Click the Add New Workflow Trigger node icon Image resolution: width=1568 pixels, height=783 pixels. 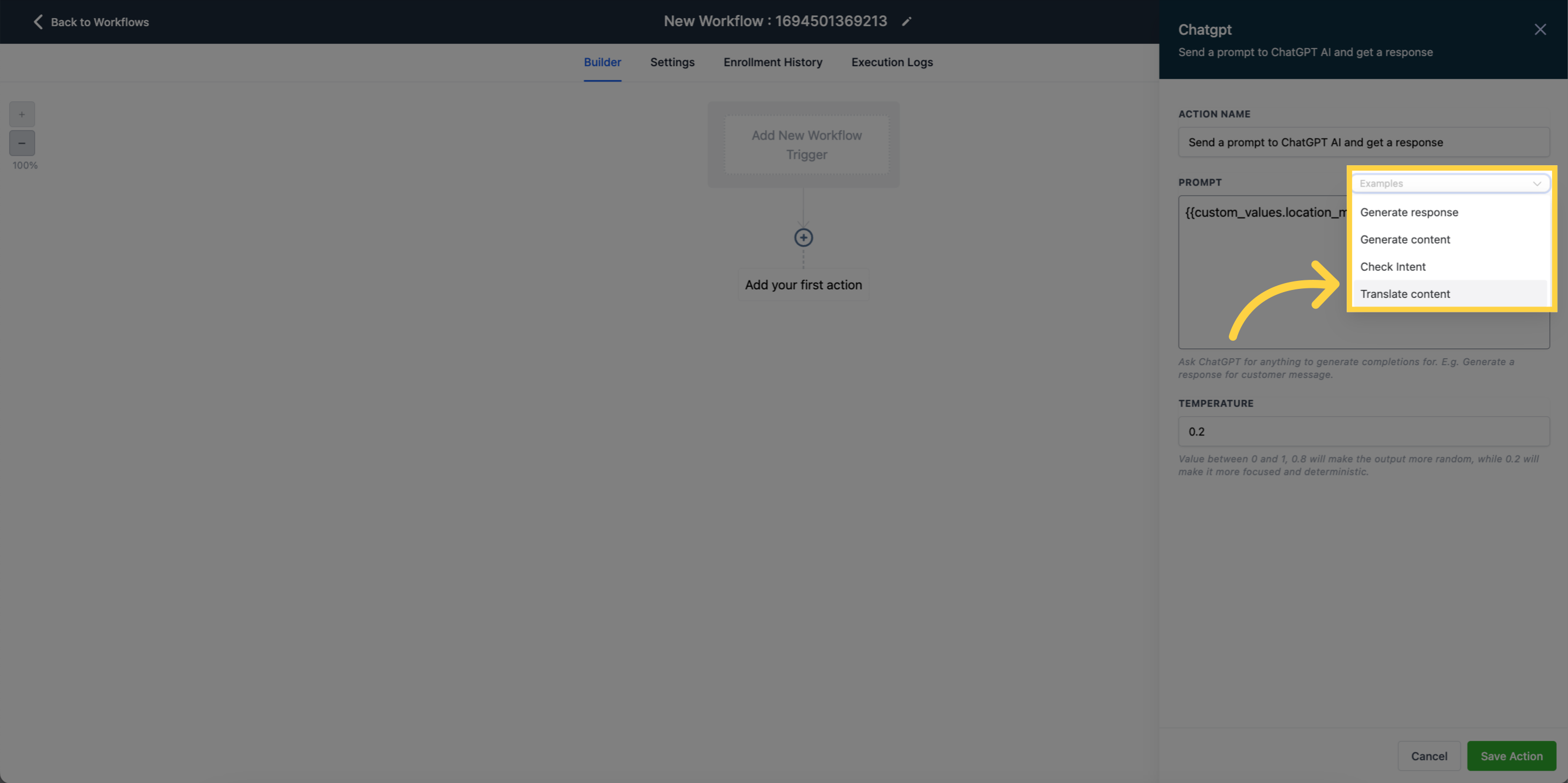804,144
